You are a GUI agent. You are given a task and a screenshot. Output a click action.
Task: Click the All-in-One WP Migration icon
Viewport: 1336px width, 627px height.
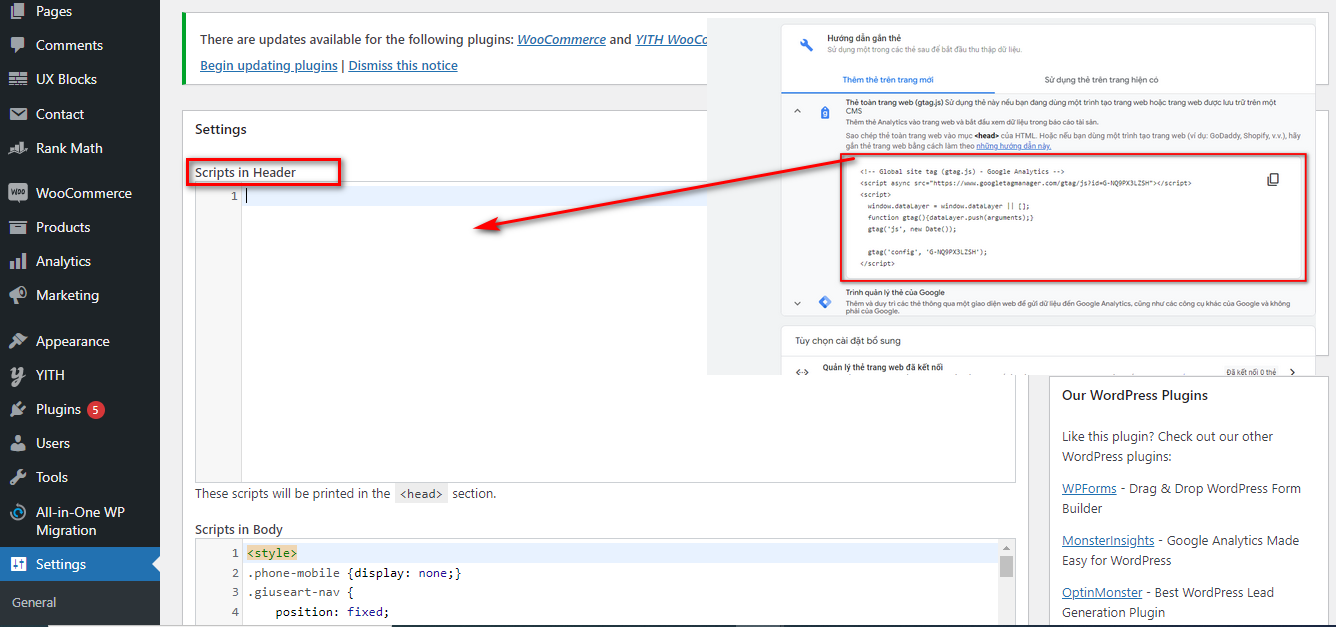(18, 512)
